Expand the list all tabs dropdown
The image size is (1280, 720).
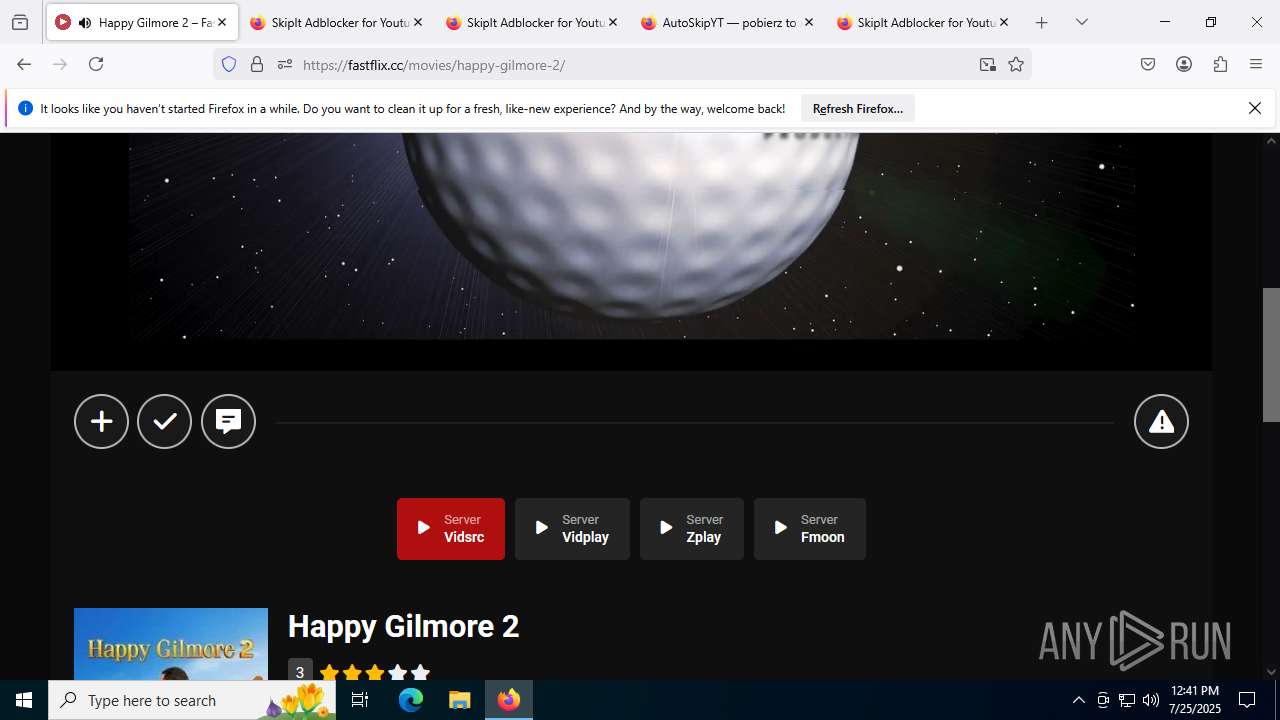pos(1082,22)
